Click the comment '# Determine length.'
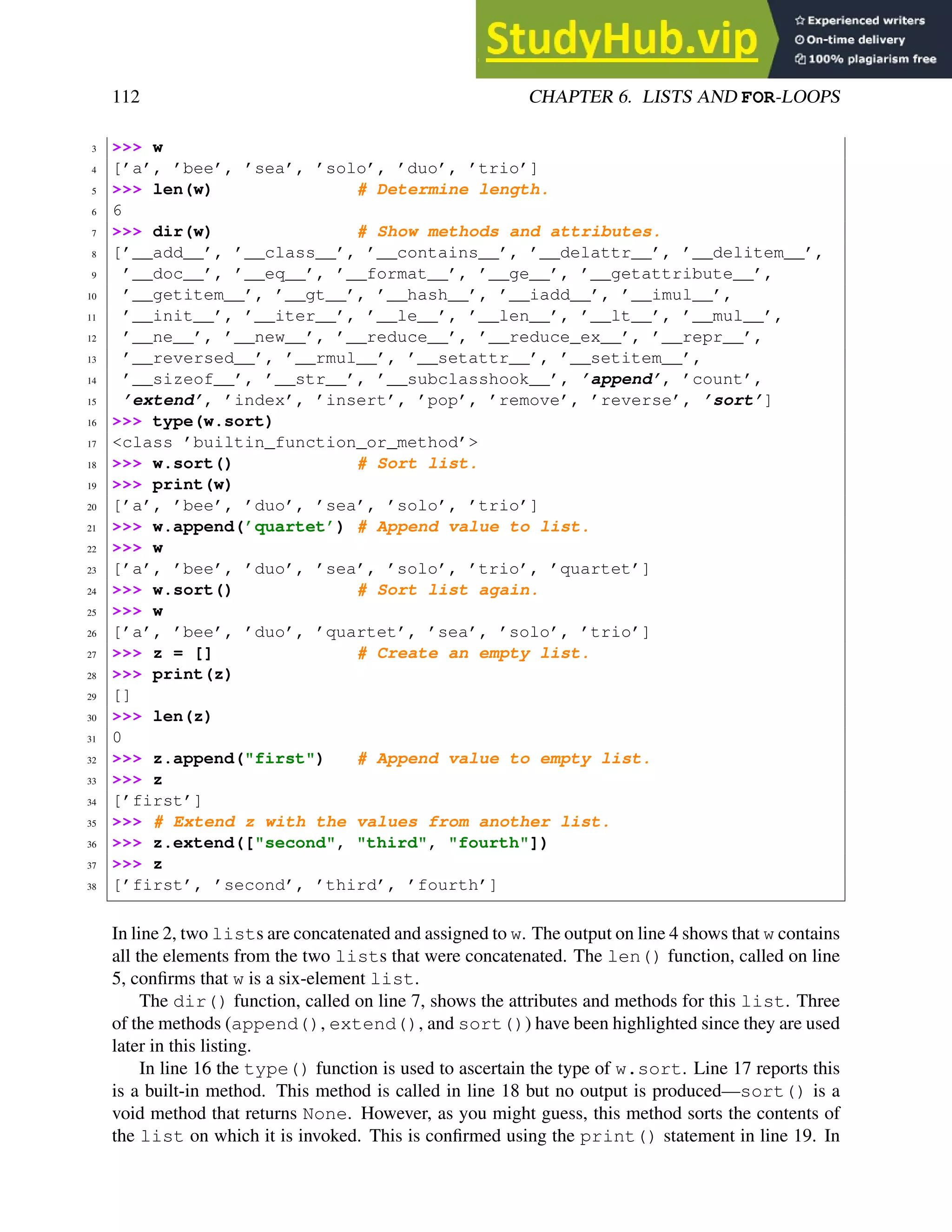The width and height of the screenshot is (952, 1232). click(x=453, y=190)
